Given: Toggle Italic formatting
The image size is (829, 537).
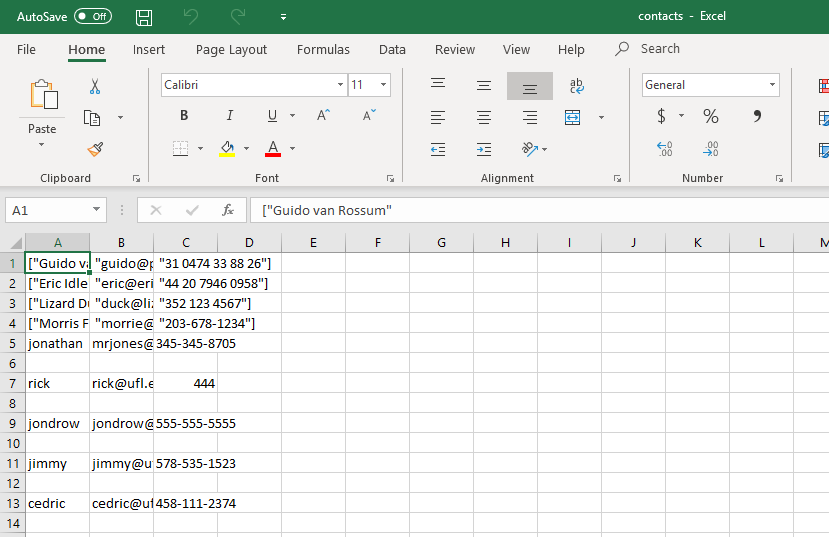Looking at the screenshot, I should [229, 116].
